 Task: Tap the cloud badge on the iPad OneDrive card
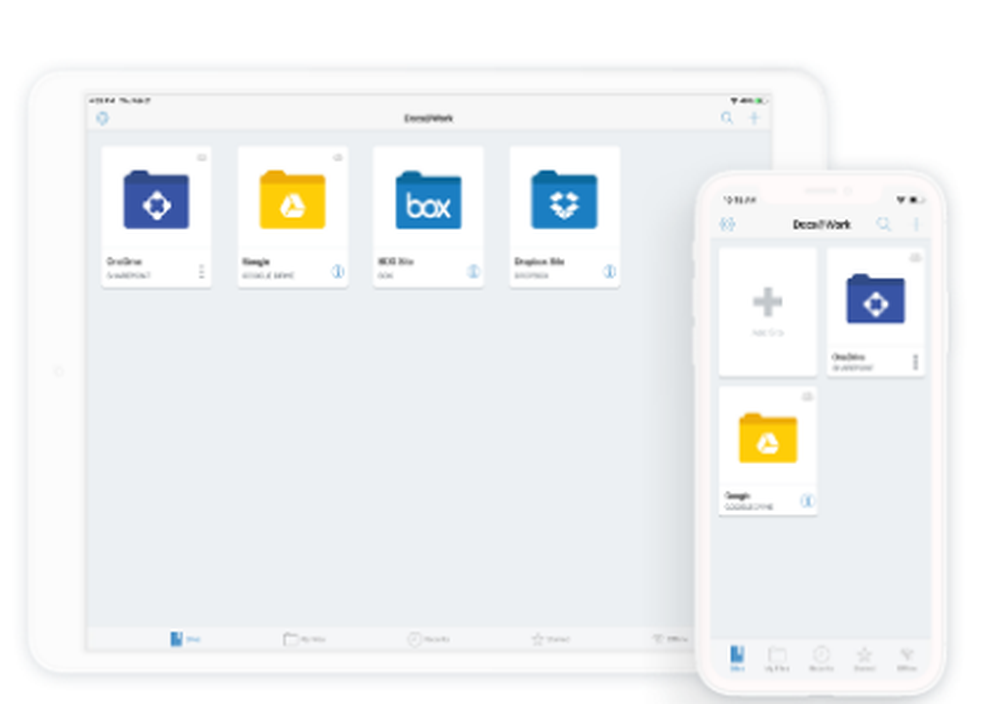point(202,157)
